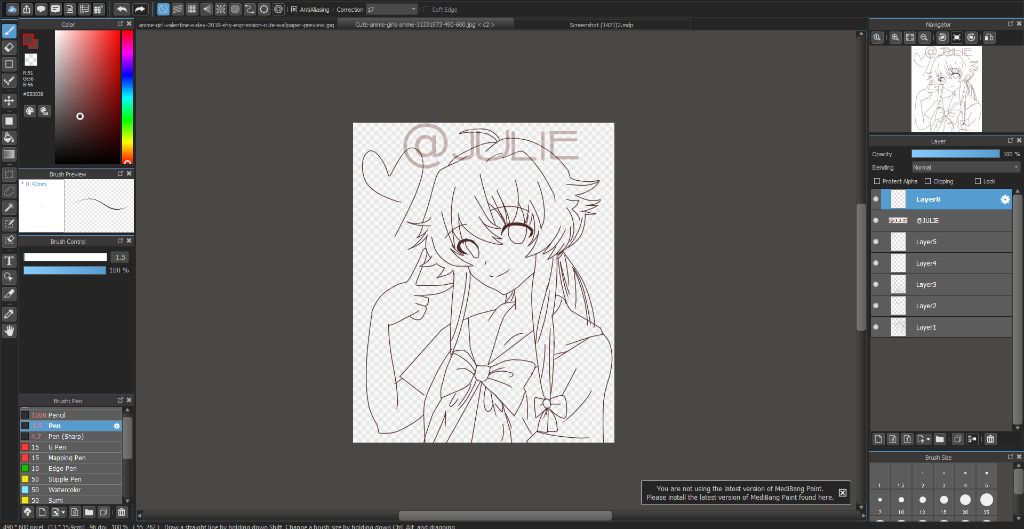This screenshot has width=1024, height=529.
Task: Switch to anime-girl-valentine wallpaper tab
Action: 236,25
